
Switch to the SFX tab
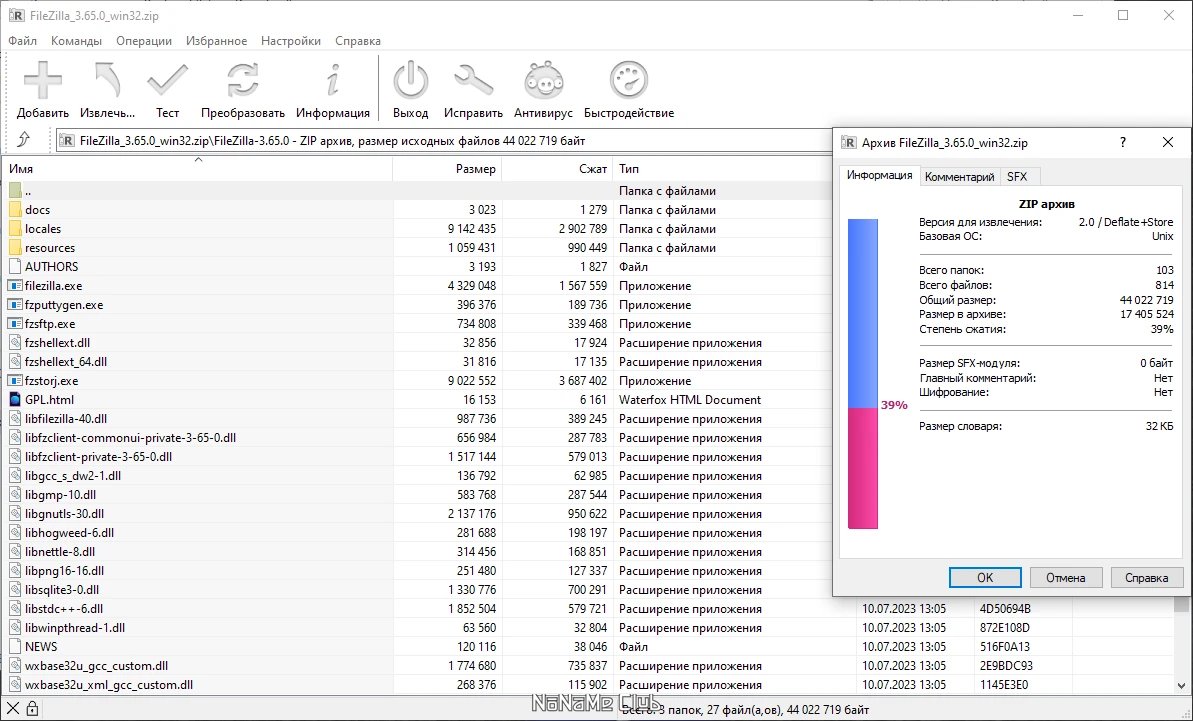click(x=1016, y=176)
